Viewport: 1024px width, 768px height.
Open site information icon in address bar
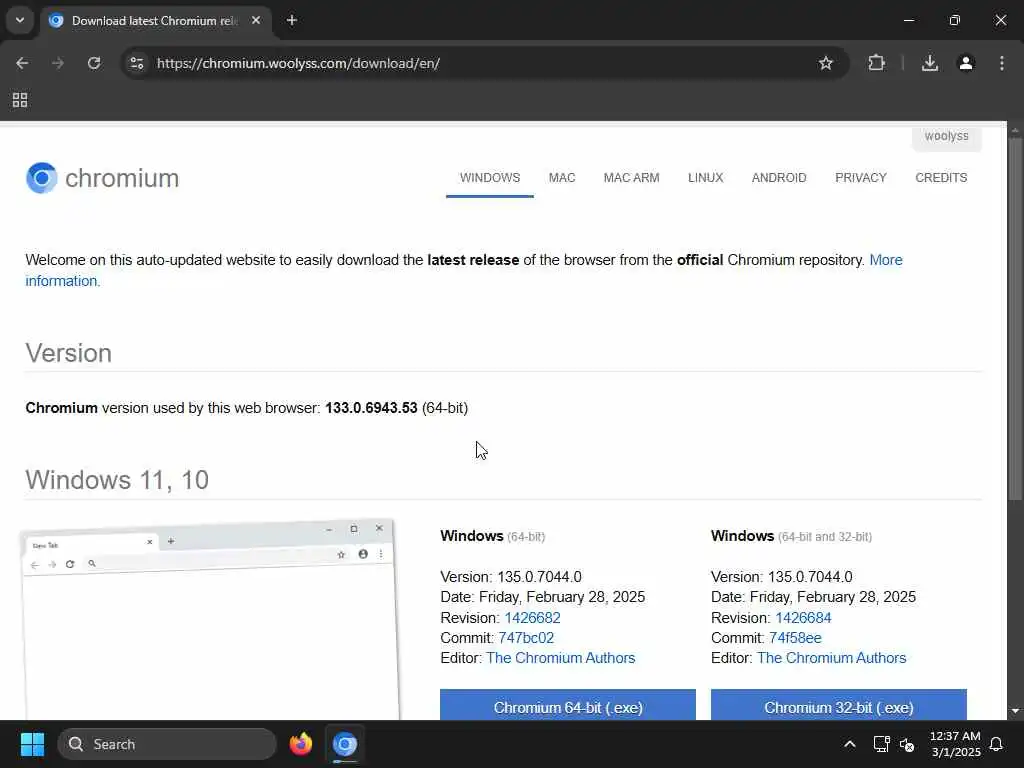pos(136,63)
